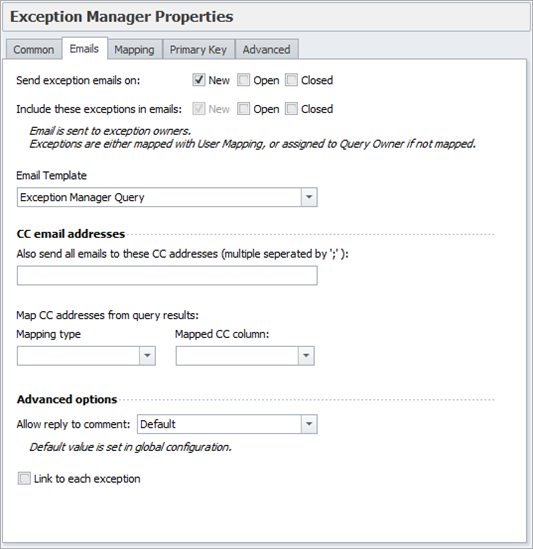
Task: Open the Mapping tab
Action: (134, 49)
